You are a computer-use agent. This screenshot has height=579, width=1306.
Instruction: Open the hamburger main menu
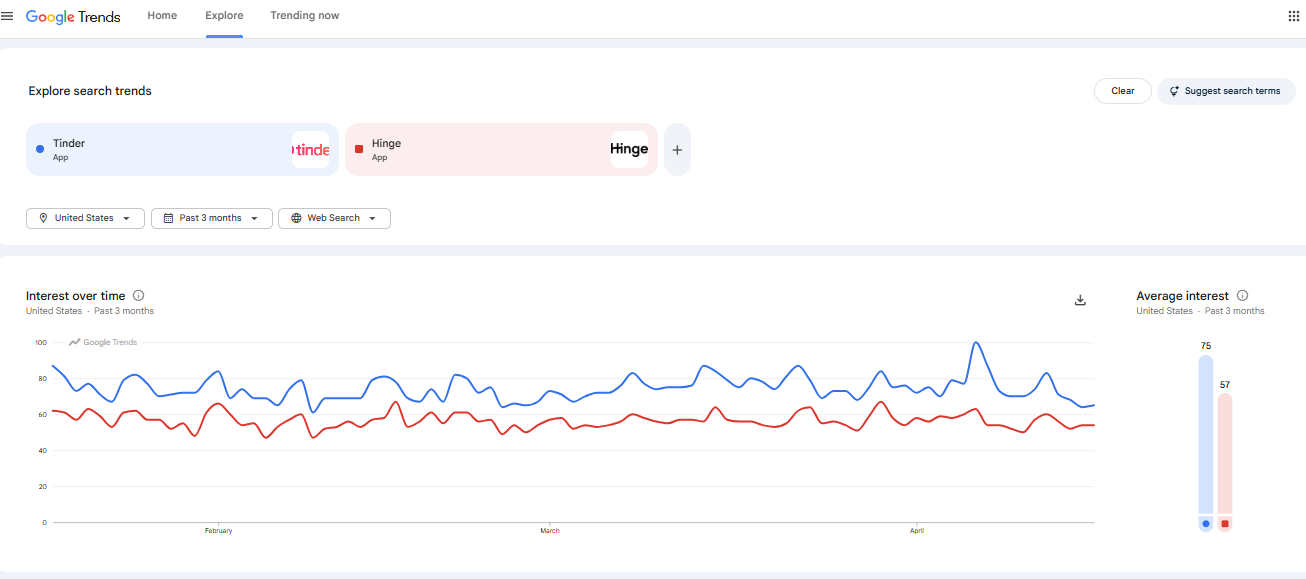click(x=8, y=16)
